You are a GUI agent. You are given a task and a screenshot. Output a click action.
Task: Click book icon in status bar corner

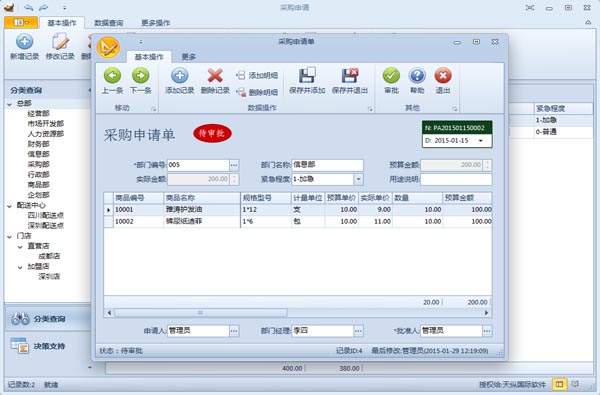click(575, 384)
